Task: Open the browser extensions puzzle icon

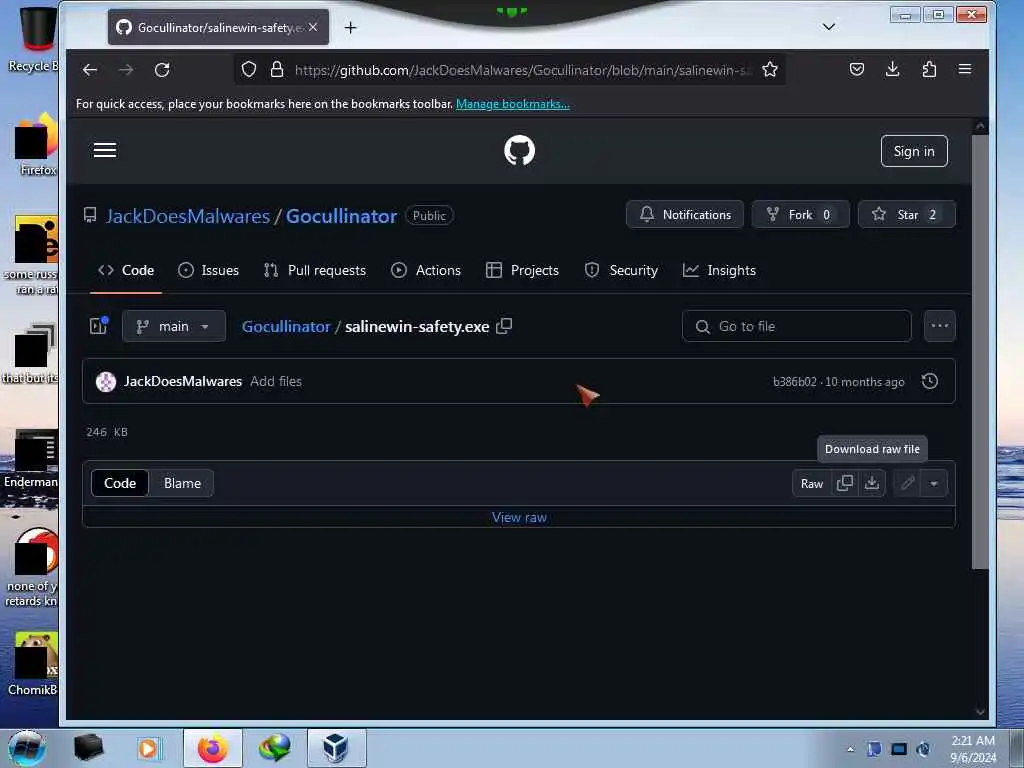Action: tap(929, 69)
